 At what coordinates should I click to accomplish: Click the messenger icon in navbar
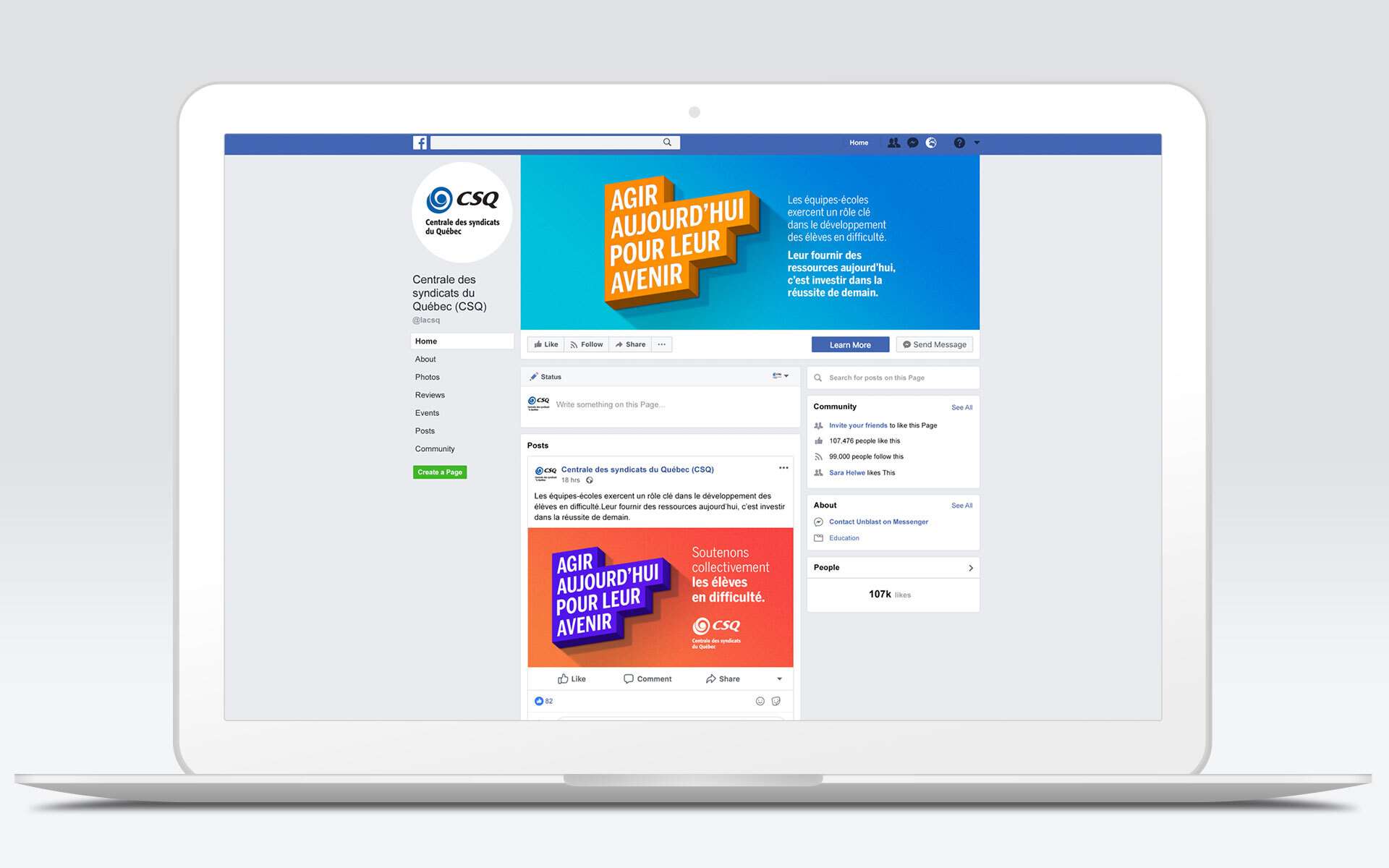pos(912,142)
